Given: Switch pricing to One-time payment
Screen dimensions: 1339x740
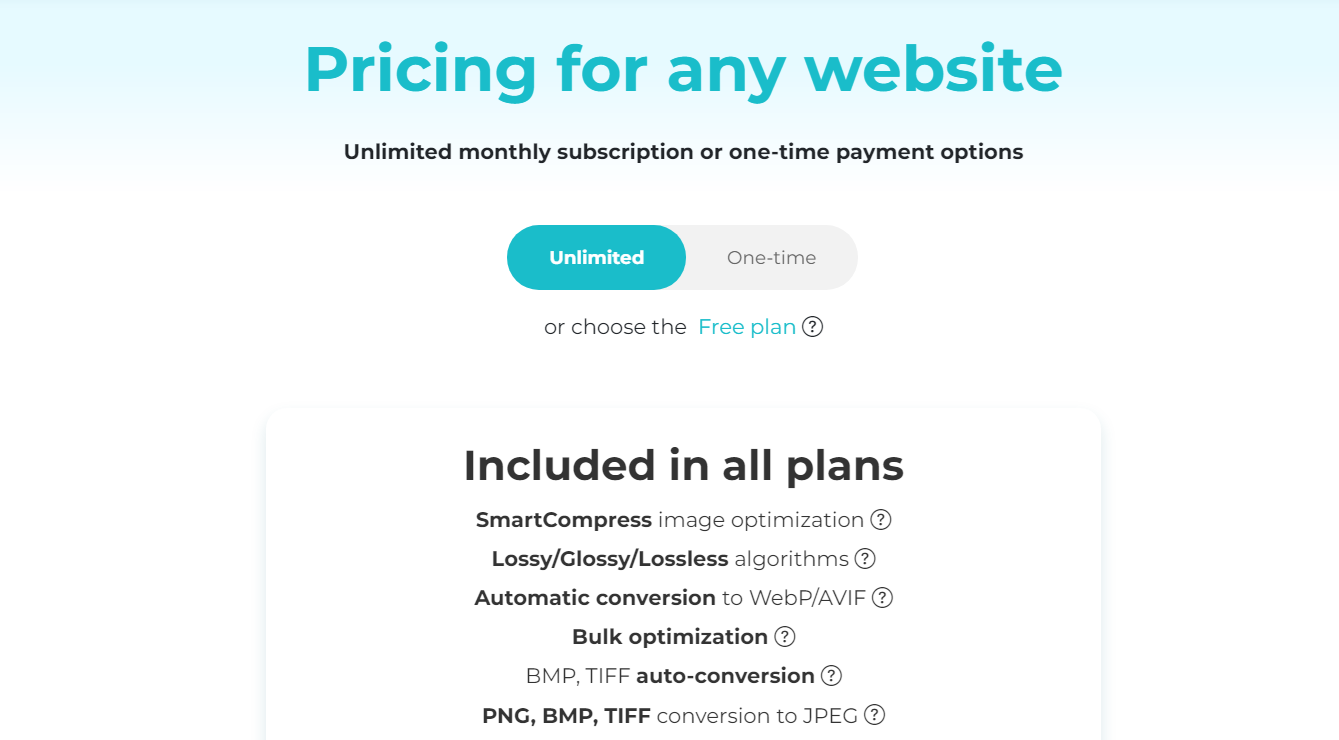Looking at the screenshot, I should pyautogui.click(x=771, y=258).
